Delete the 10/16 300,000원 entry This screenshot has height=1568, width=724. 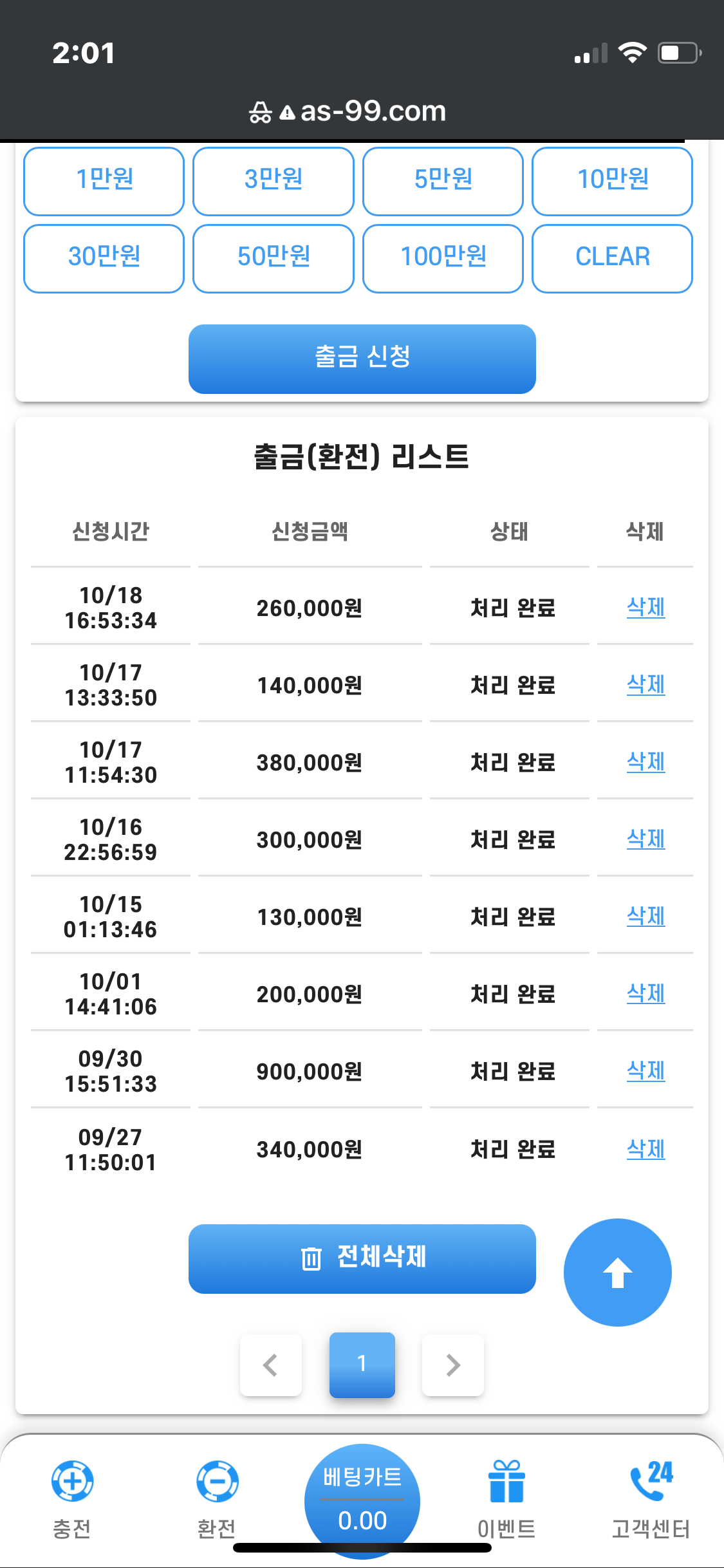coord(645,839)
